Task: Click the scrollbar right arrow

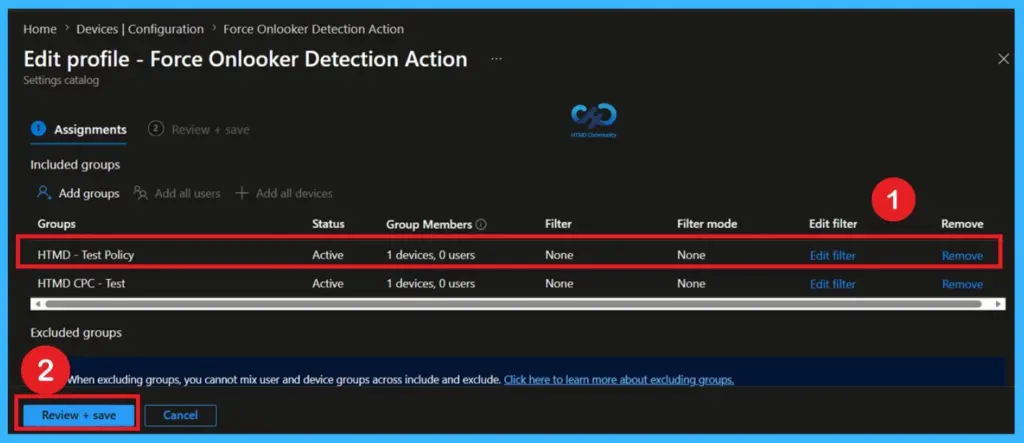Action: click(999, 304)
